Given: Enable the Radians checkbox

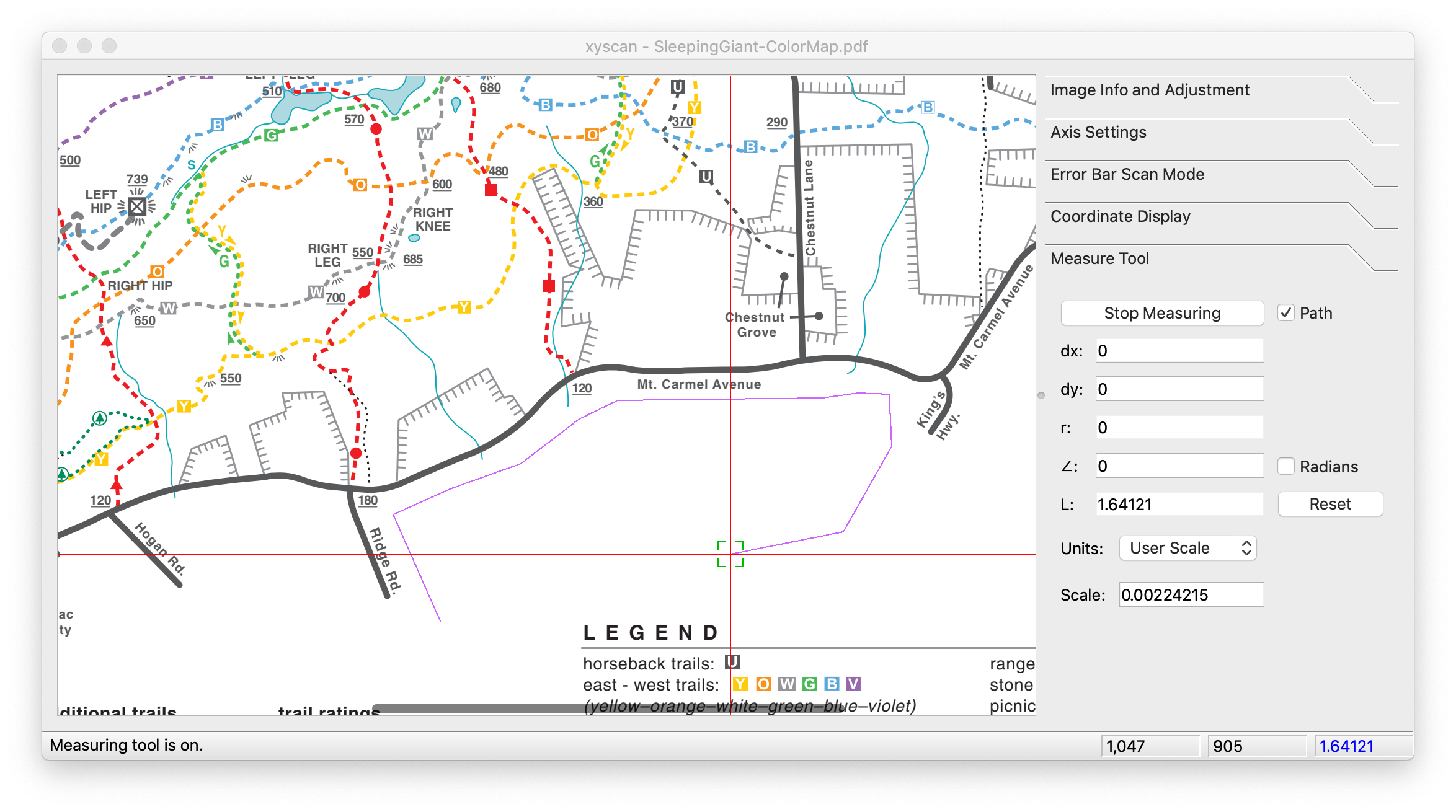Looking at the screenshot, I should pos(1286,467).
